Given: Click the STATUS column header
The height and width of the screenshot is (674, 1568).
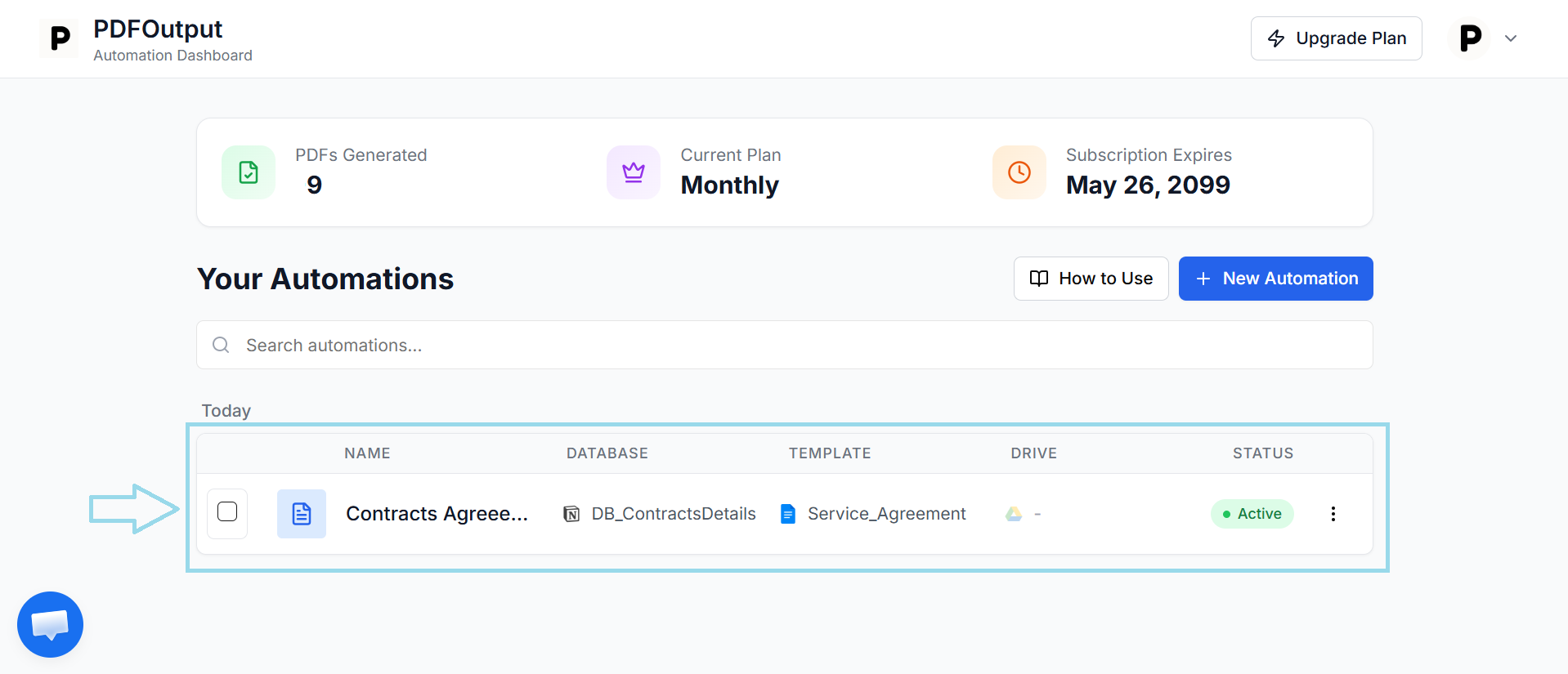Looking at the screenshot, I should point(1263,453).
